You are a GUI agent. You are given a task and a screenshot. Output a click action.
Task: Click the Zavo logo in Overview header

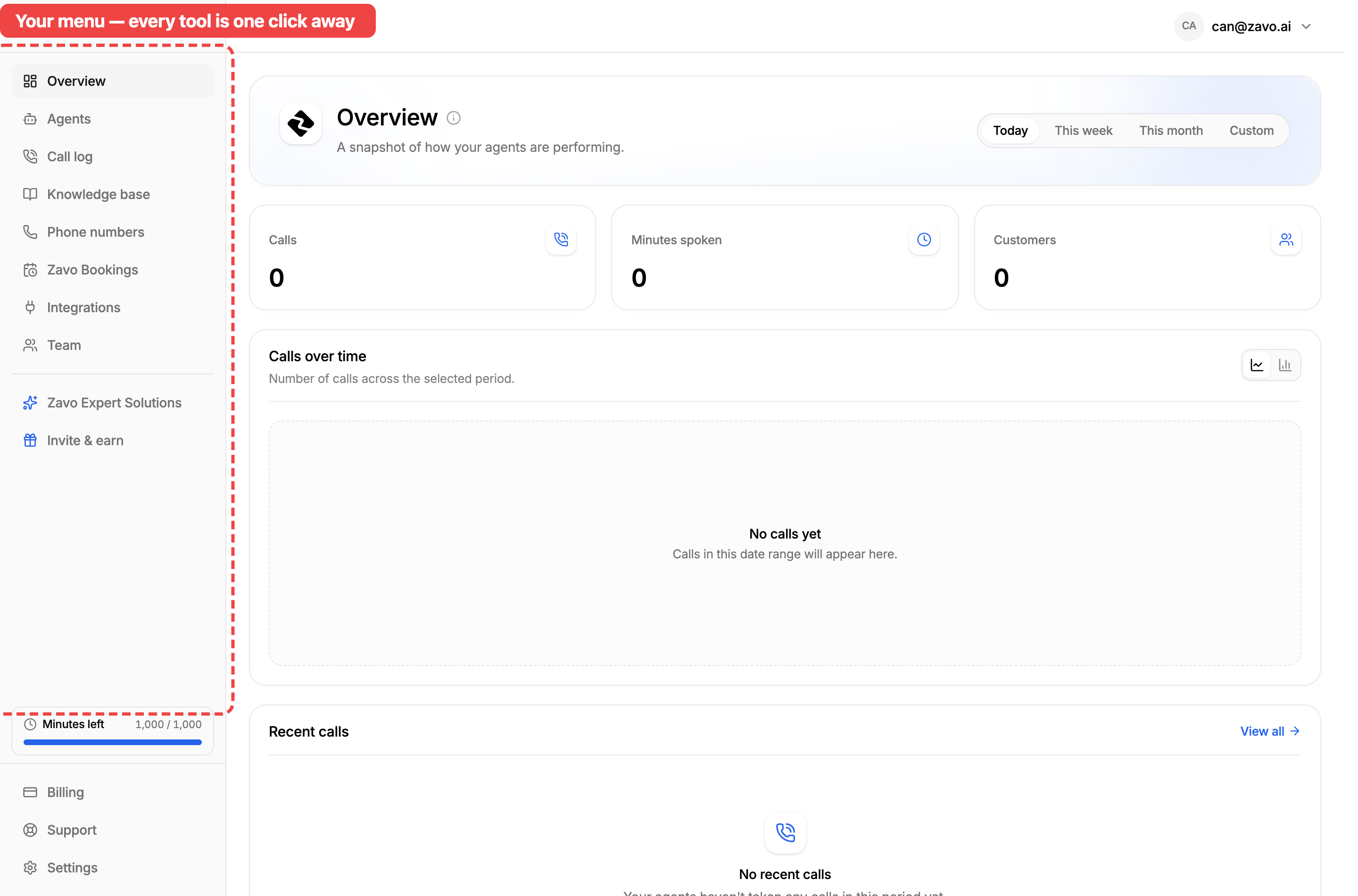301,124
